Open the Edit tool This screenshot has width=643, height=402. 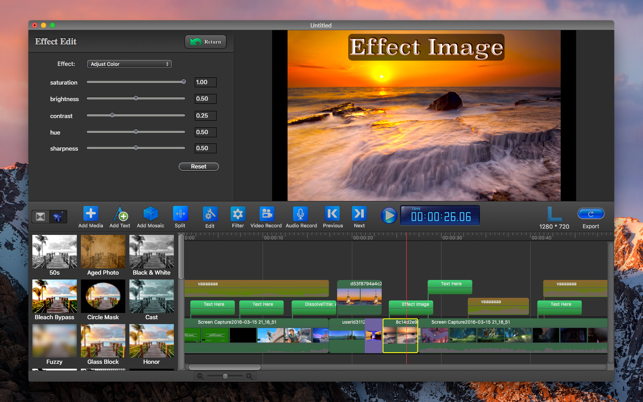click(210, 214)
